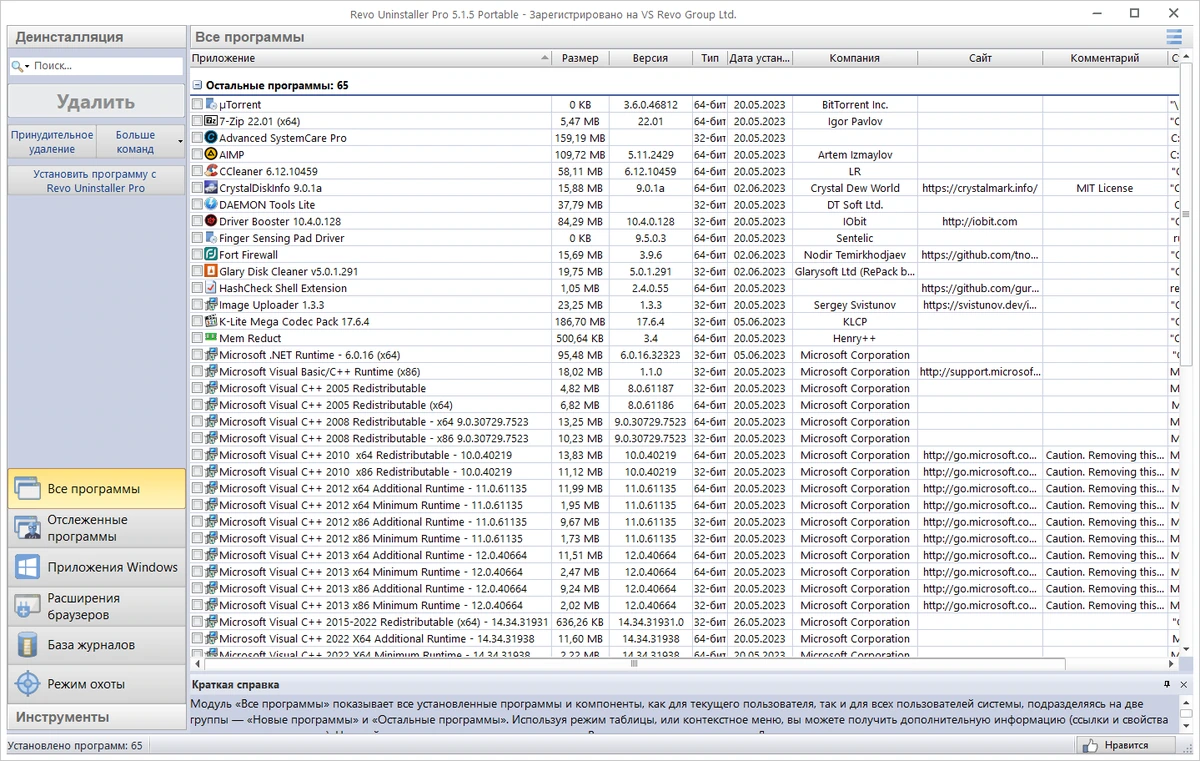Click the Отслеженные программы sidebar icon

pyautogui.click(x=27, y=528)
